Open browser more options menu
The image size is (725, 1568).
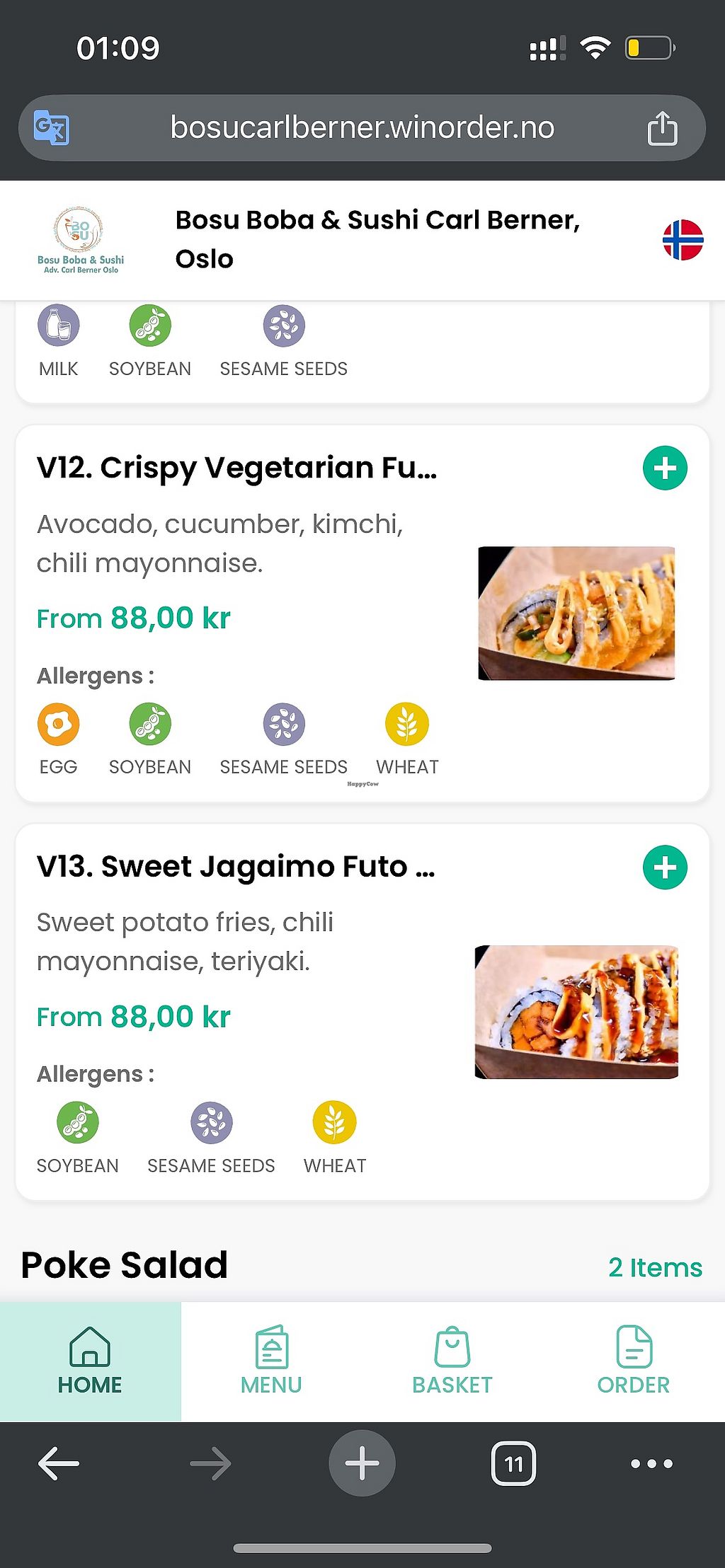click(651, 1463)
